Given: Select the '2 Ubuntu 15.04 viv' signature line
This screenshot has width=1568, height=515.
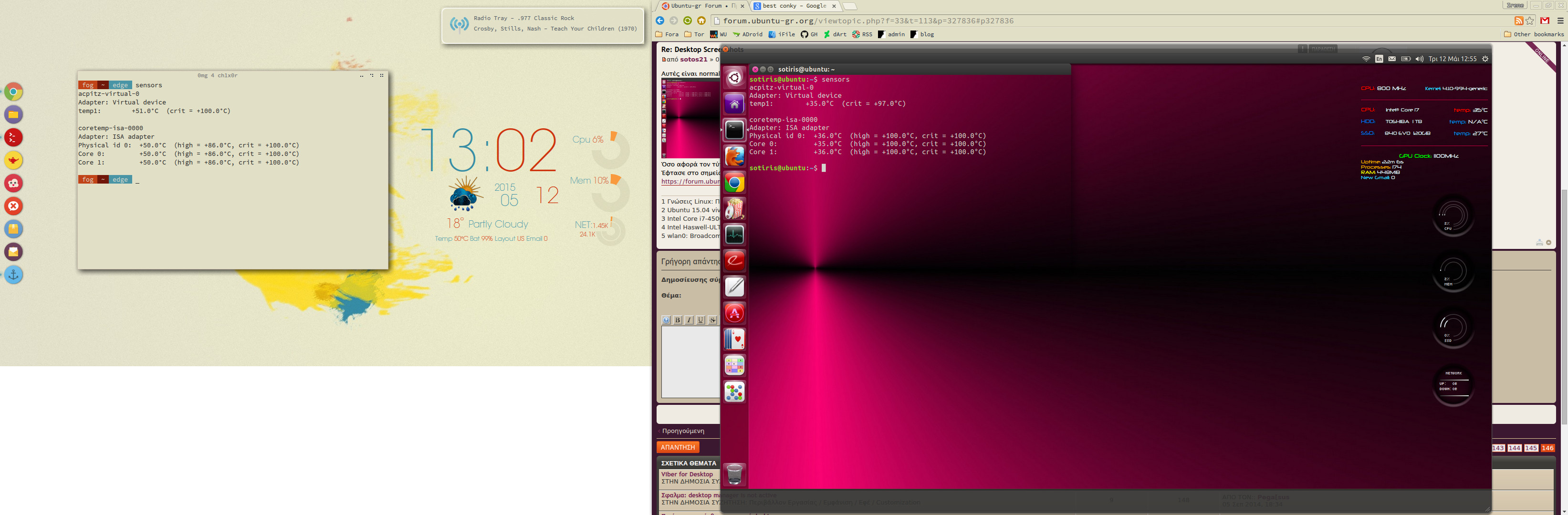Looking at the screenshot, I should (x=690, y=210).
